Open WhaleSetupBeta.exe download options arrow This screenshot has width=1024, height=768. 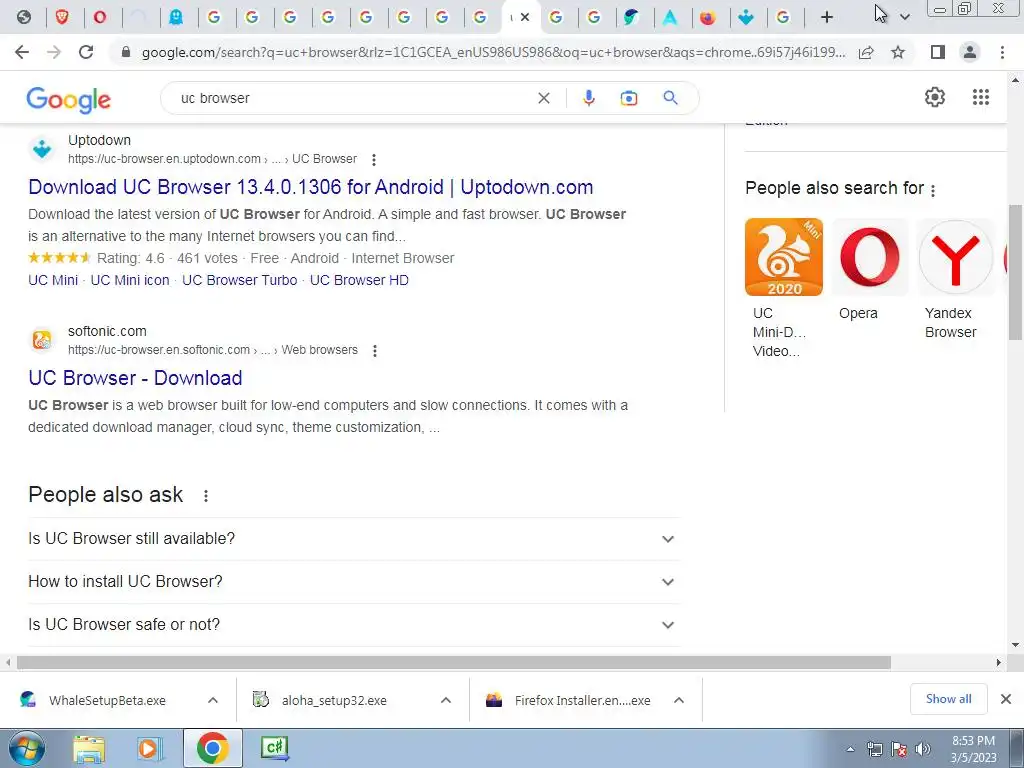pyautogui.click(x=213, y=700)
